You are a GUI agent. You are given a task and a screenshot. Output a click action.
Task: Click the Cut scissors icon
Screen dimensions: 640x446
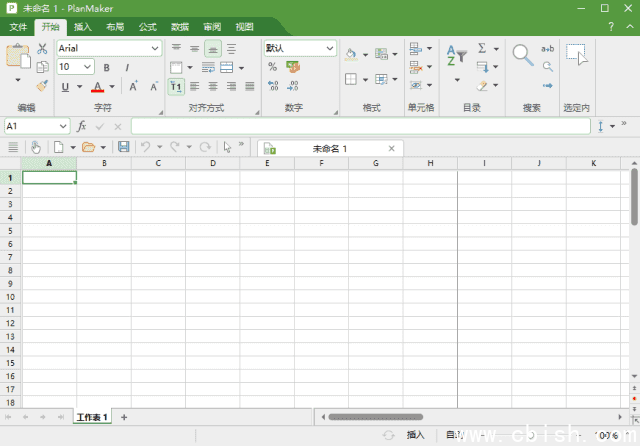click(x=42, y=49)
